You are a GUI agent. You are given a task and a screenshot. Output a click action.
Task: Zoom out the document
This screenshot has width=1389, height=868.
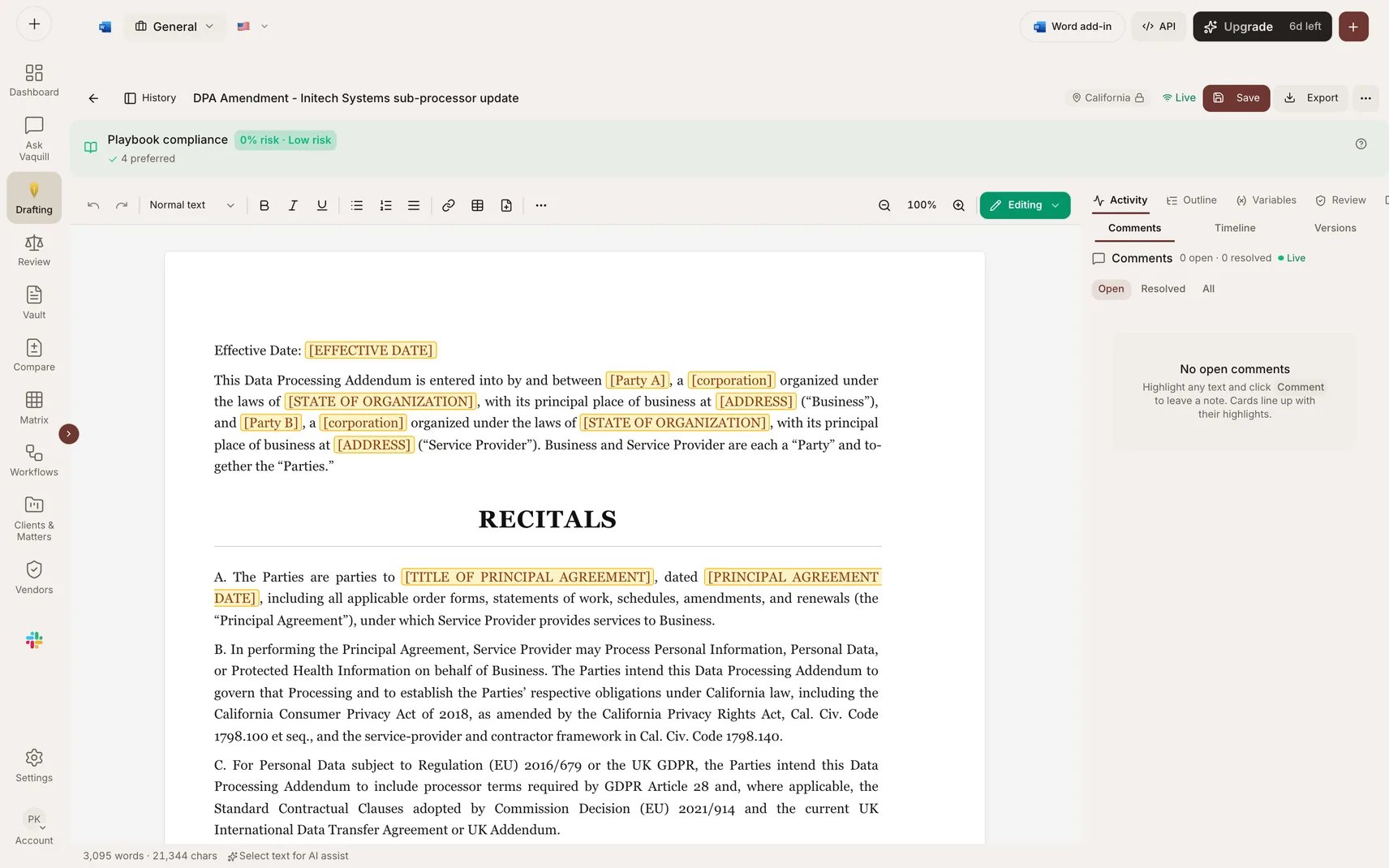click(x=884, y=205)
